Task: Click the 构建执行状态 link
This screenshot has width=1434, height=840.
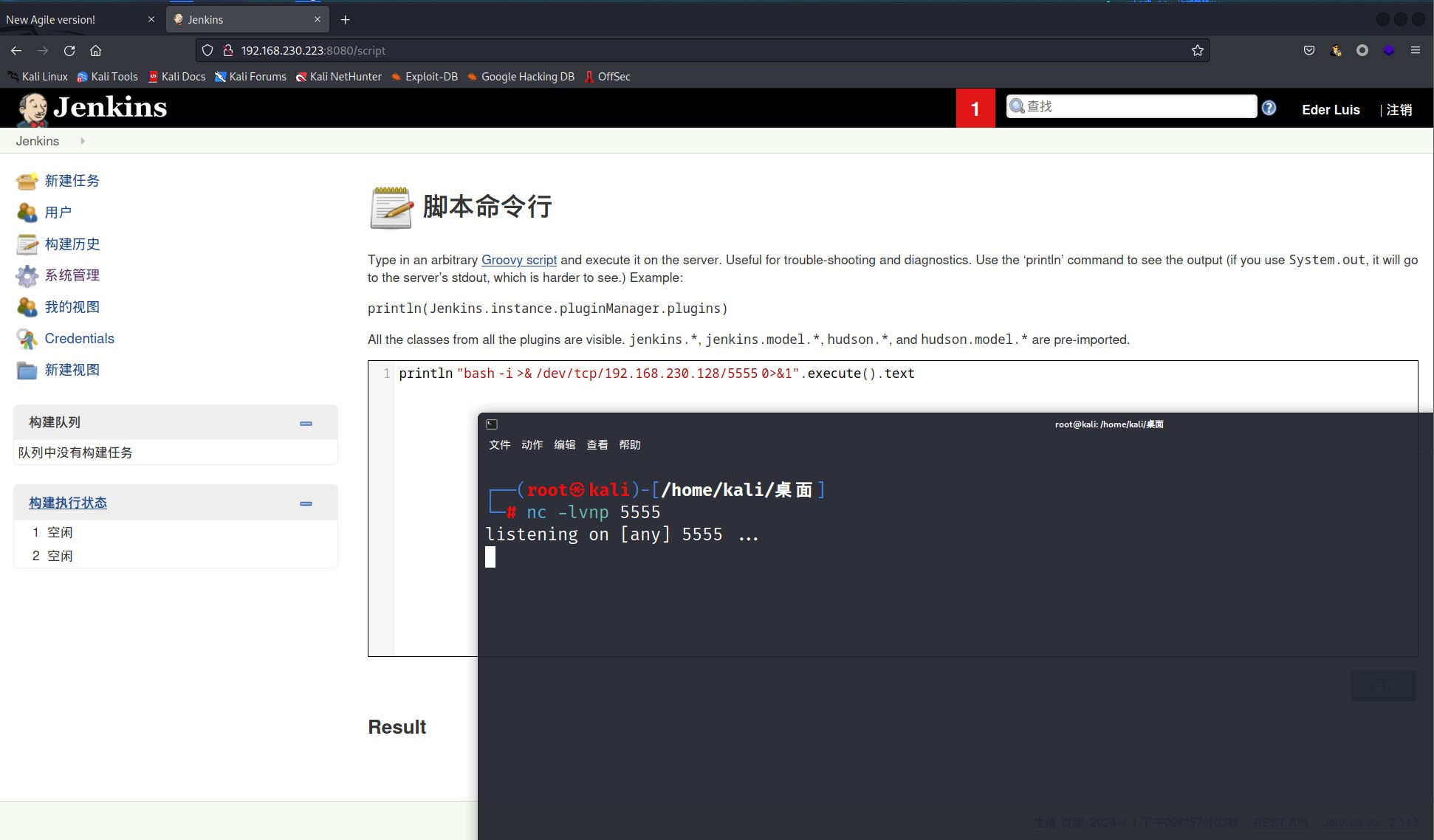Action: (68, 503)
